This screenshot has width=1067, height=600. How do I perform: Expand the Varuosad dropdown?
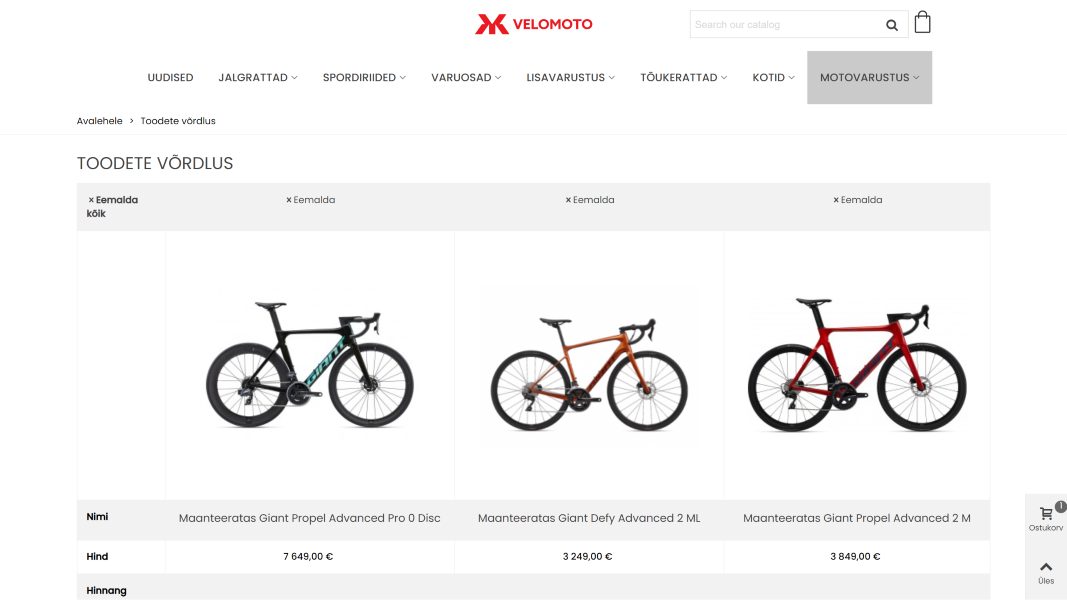pos(466,78)
